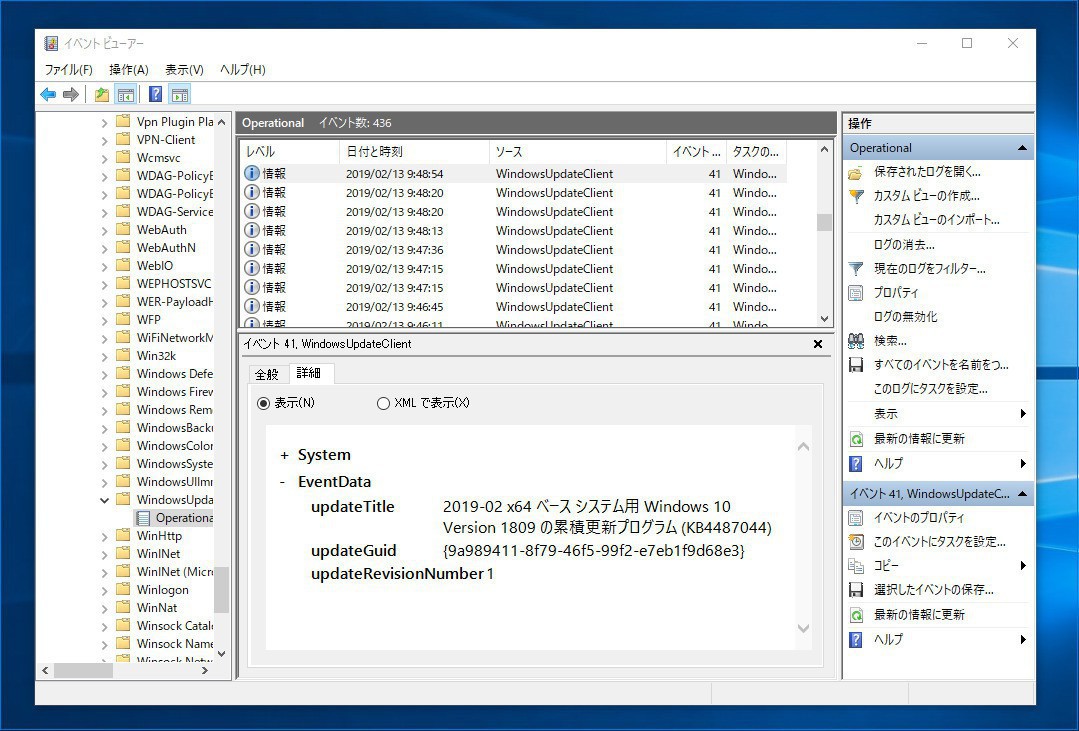Screen dimensions: 1079x731
Task: Click the attach task to event icon
Action: click(x=855, y=542)
